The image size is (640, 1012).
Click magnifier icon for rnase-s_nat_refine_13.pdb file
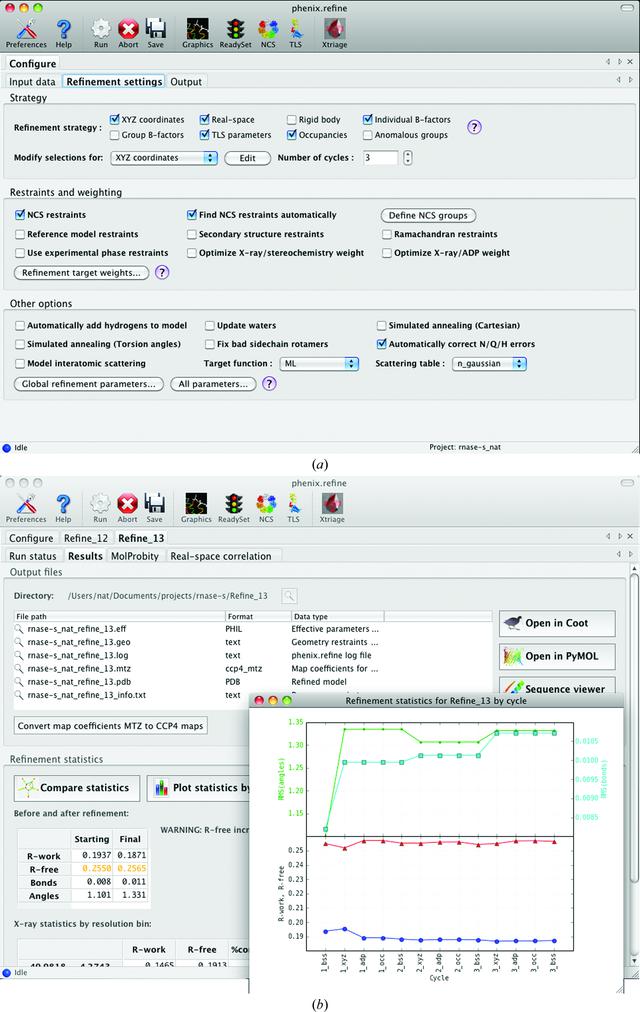pyautogui.click(x=19, y=682)
